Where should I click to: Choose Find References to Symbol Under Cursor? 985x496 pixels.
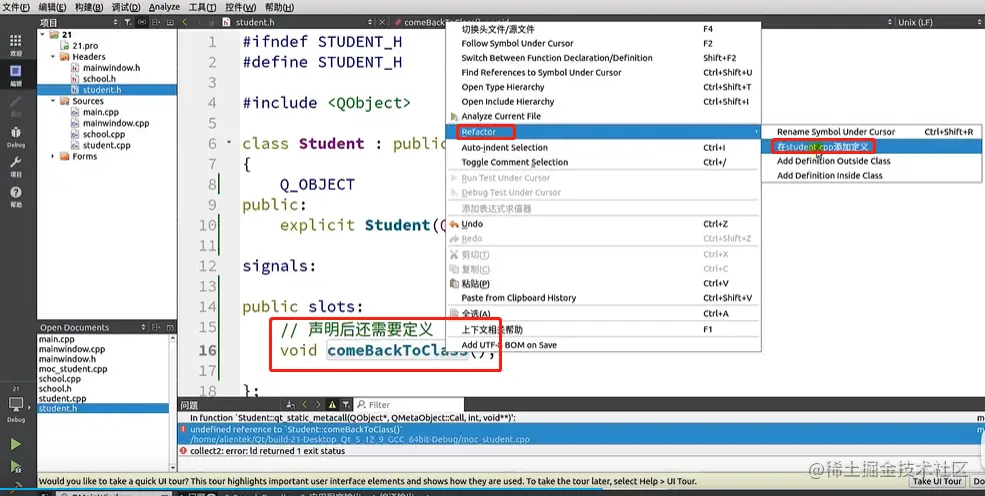pyautogui.click(x=604, y=72)
